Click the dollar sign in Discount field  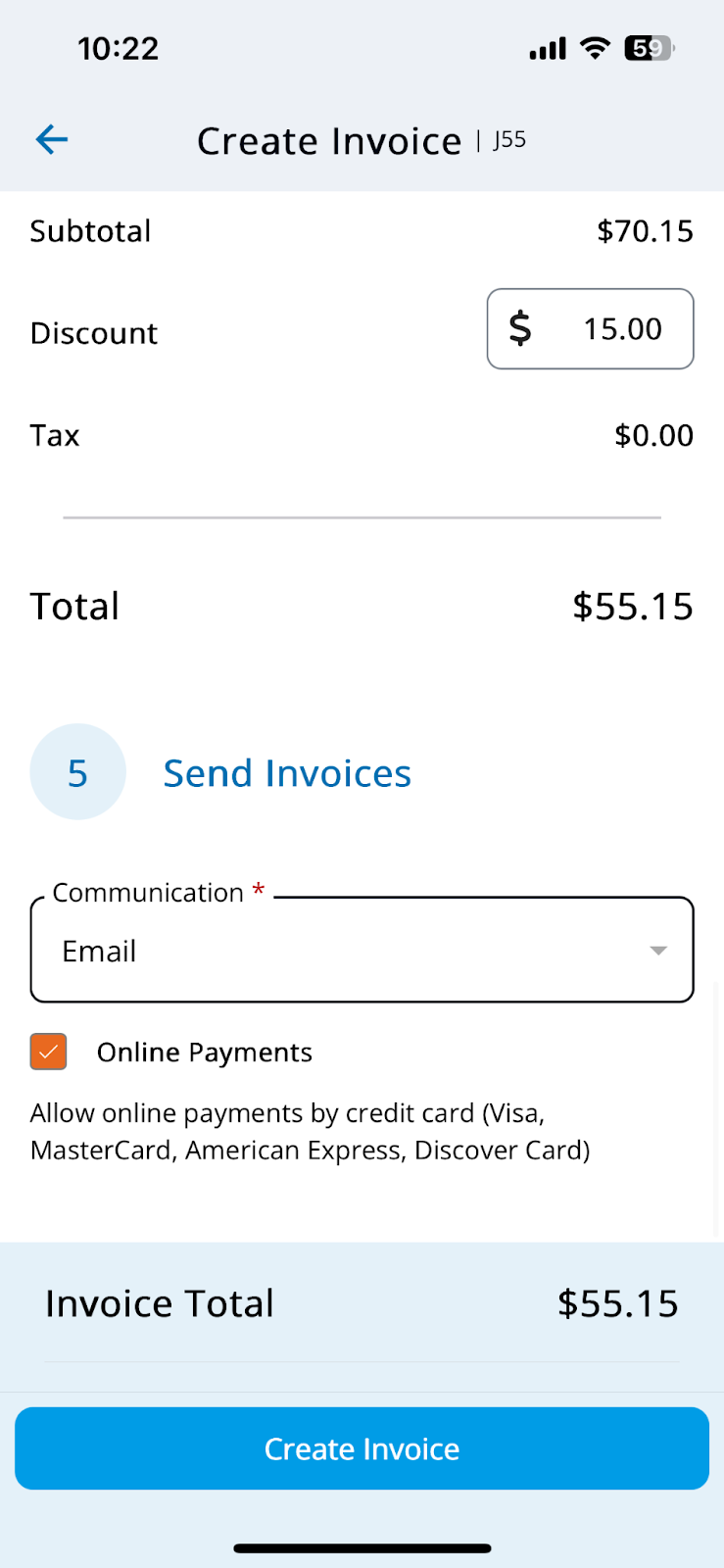coord(520,328)
